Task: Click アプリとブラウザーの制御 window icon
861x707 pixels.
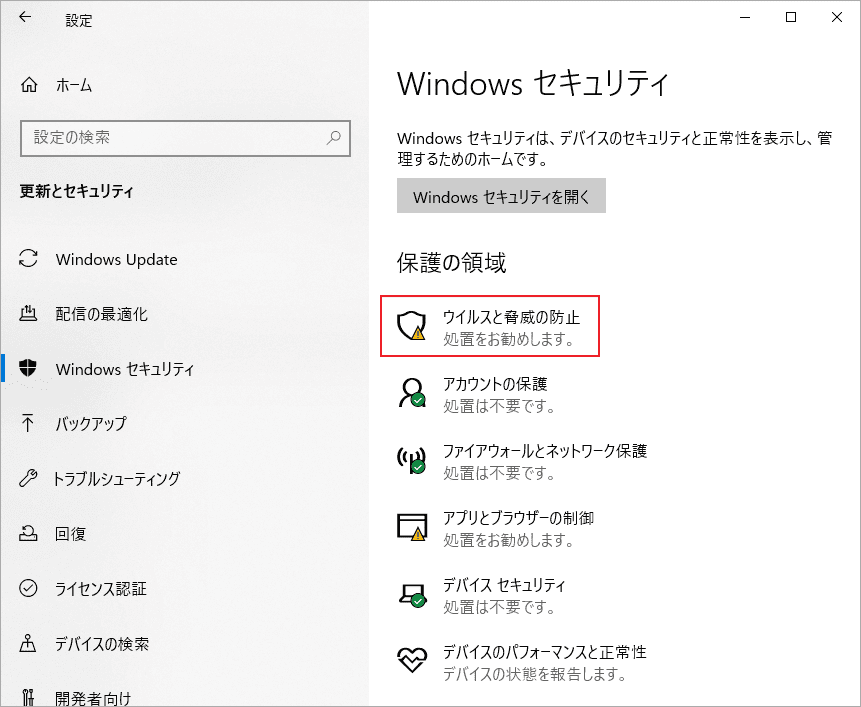Action: (x=412, y=527)
